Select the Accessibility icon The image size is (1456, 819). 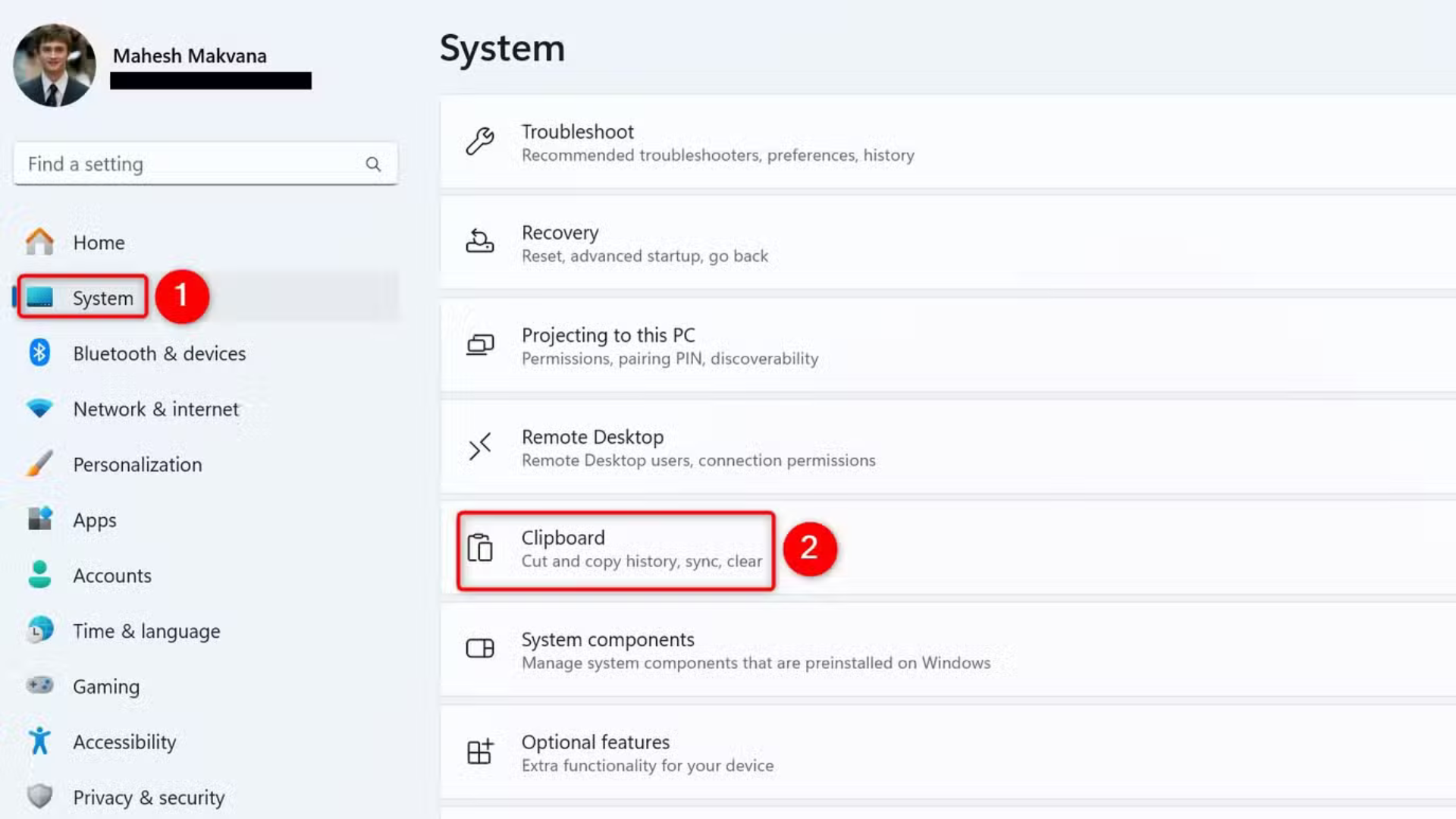pos(39,741)
